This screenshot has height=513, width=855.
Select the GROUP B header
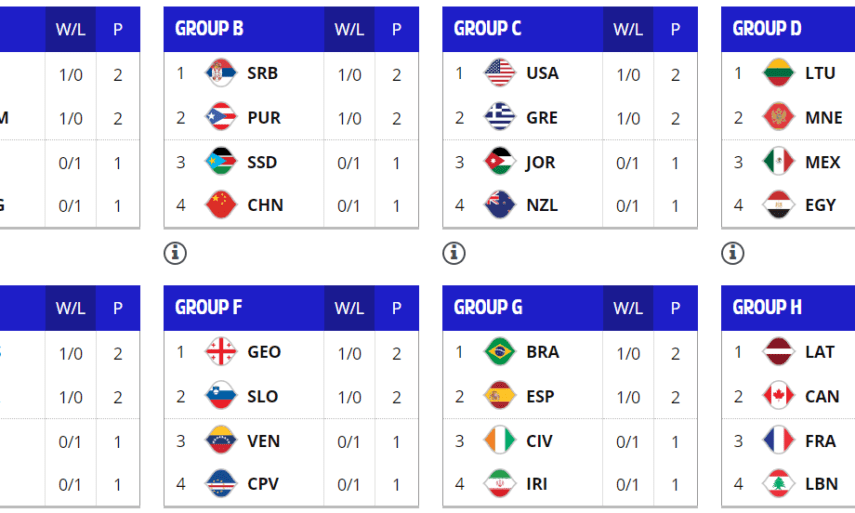tap(209, 29)
